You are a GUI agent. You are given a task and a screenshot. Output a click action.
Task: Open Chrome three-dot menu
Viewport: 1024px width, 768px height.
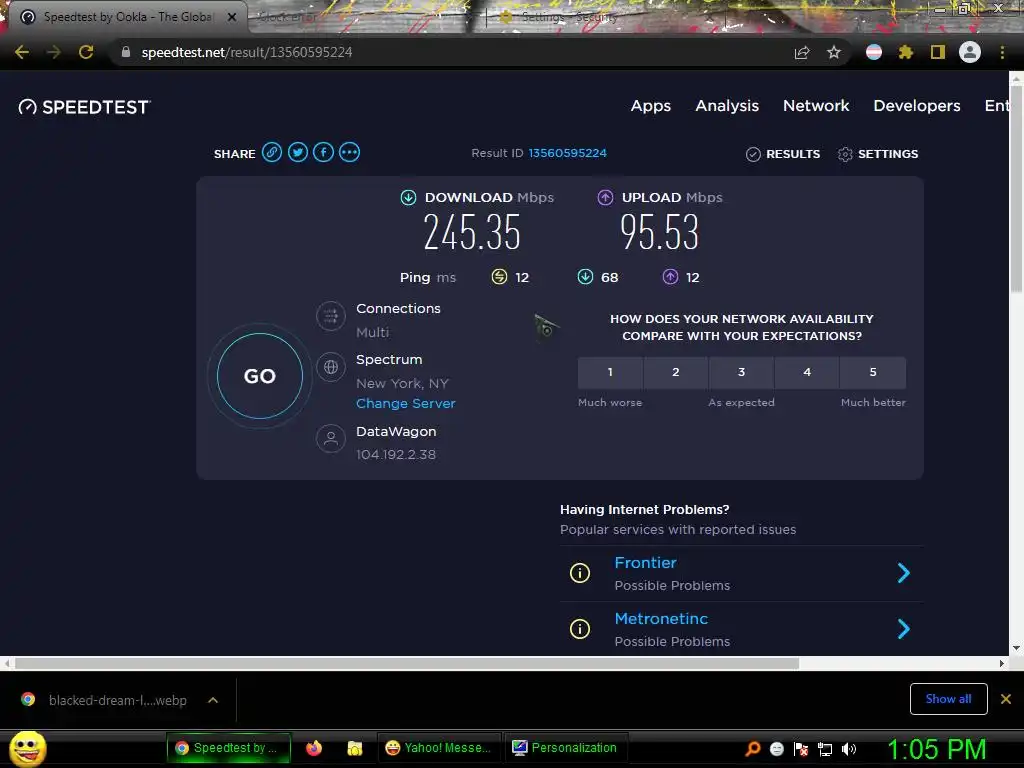point(1002,52)
